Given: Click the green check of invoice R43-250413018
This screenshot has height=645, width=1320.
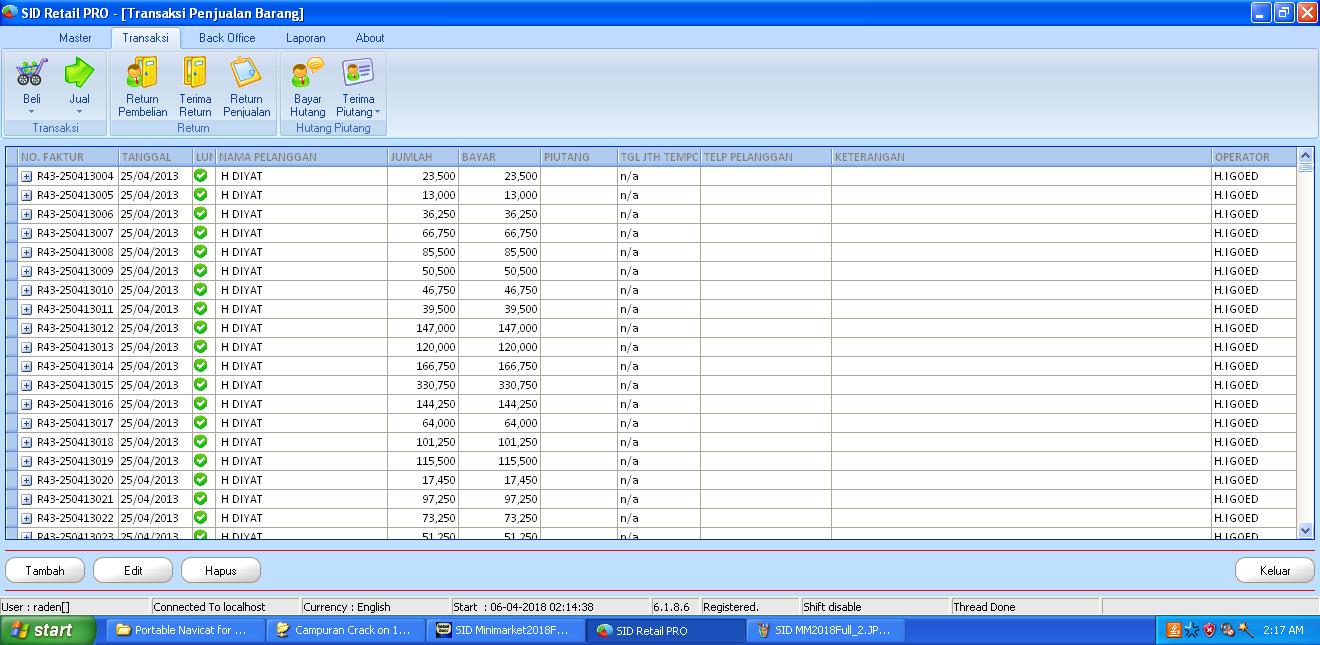Looking at the screenshot, I should (200, 441).
